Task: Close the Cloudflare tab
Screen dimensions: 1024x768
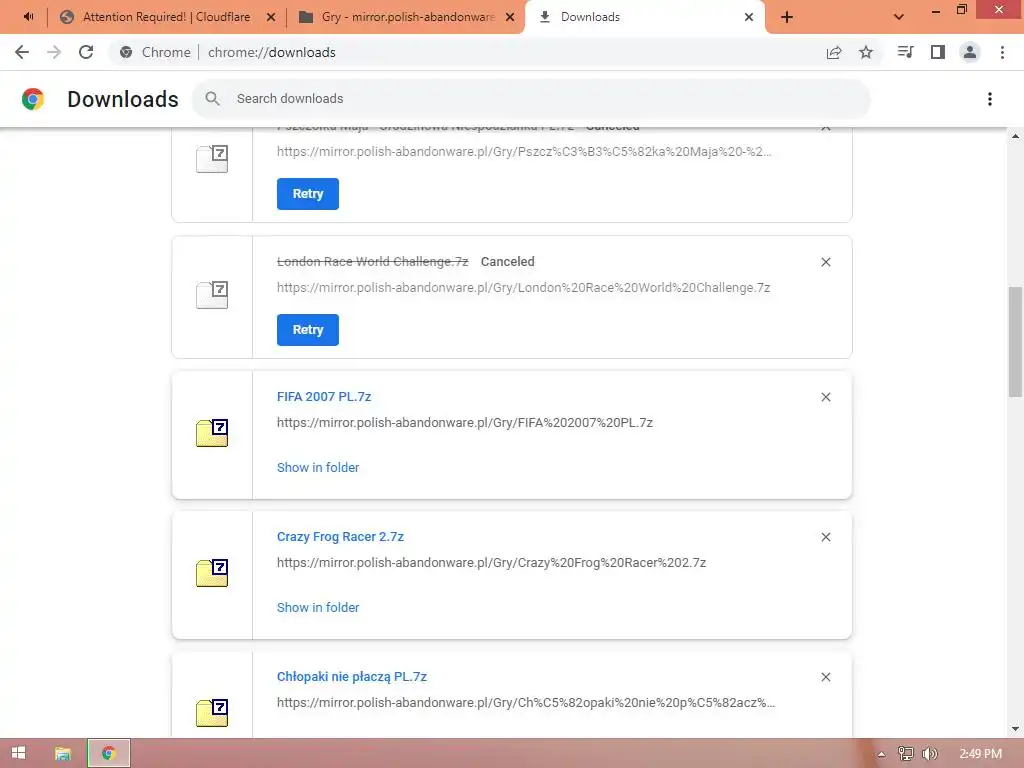Action: [x=271, y=17]
